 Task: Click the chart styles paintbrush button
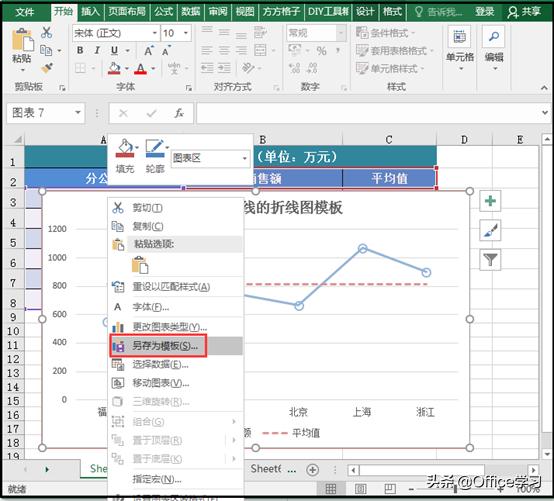490,230
